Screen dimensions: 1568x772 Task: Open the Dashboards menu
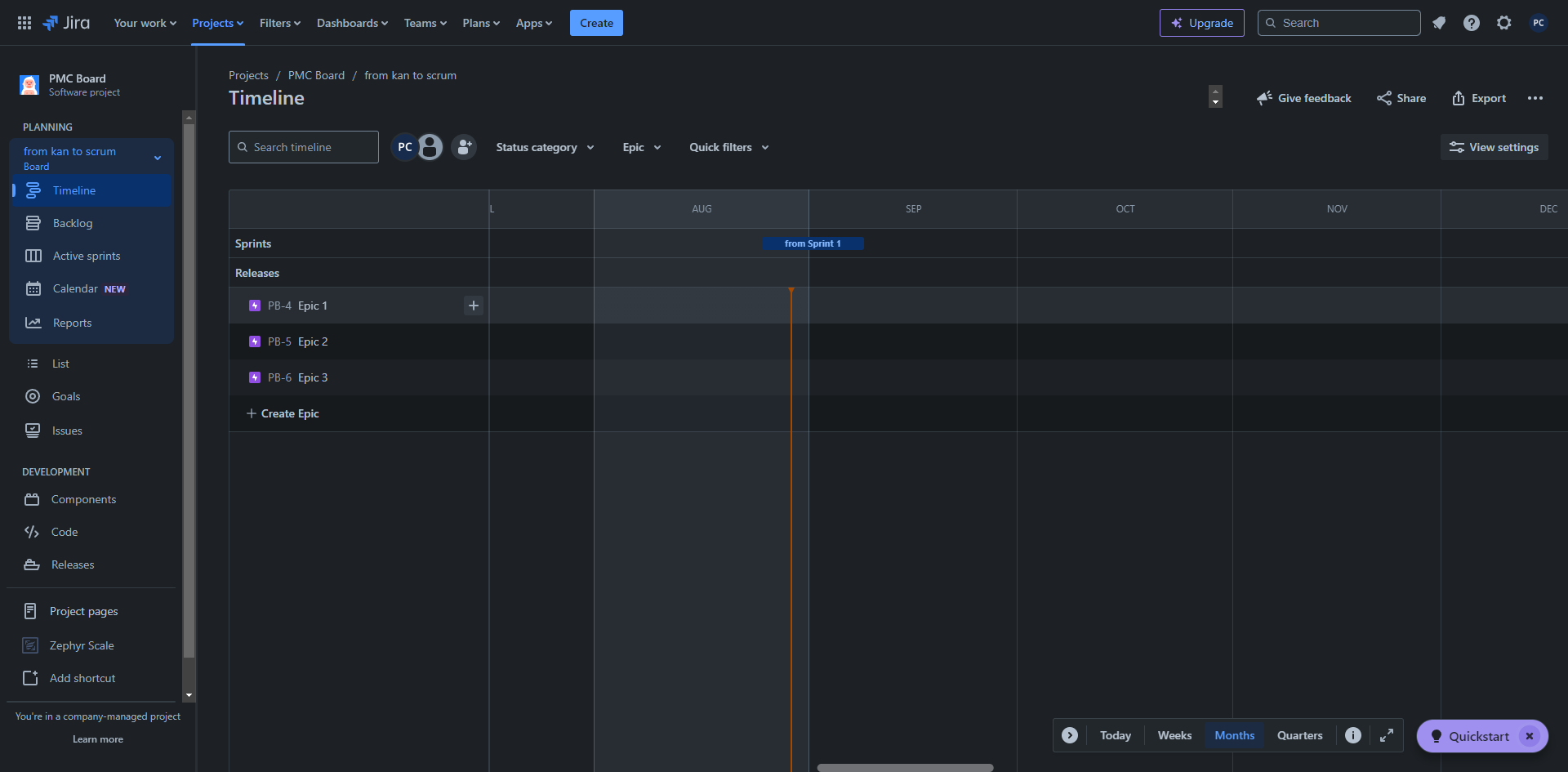(x=352, y=23)
